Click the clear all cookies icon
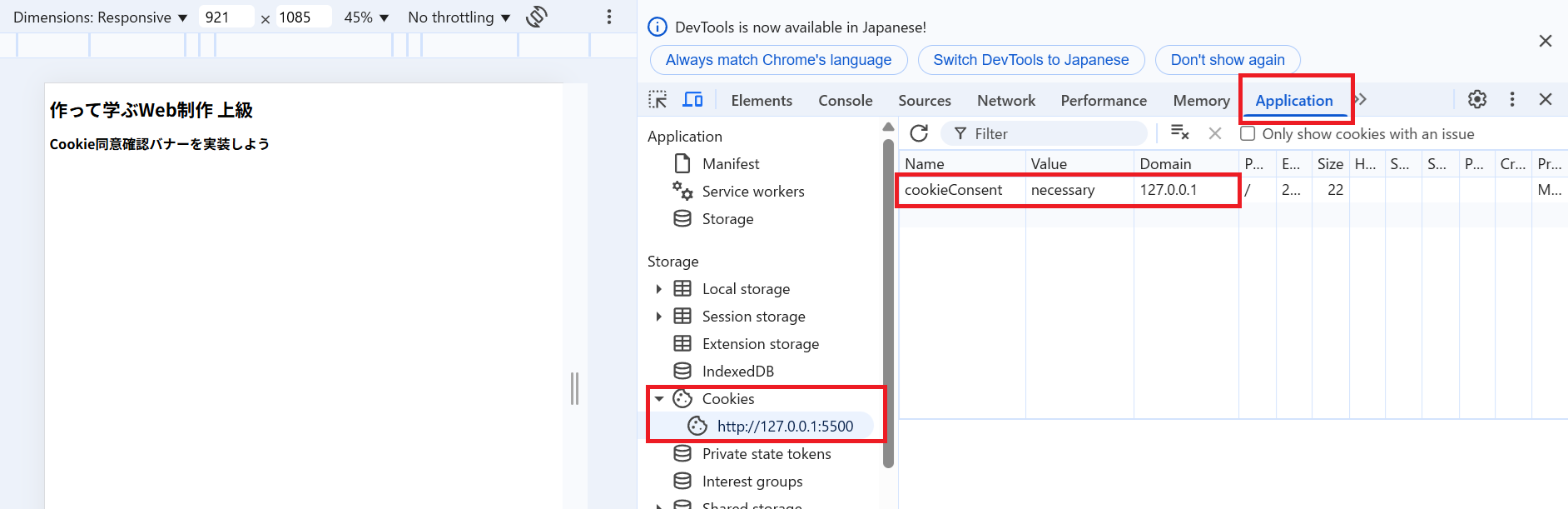The width and height of the screenshot is (1568, 509). click(1179, 133)
